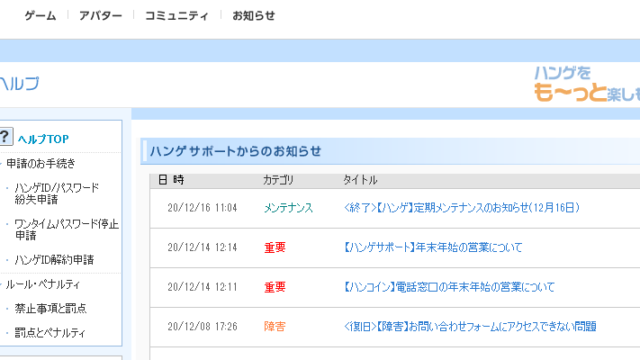Select the ハンゲID解約申請 sidebar link
This screenshot has height=360, width=640.
click(x=54, y=260)
